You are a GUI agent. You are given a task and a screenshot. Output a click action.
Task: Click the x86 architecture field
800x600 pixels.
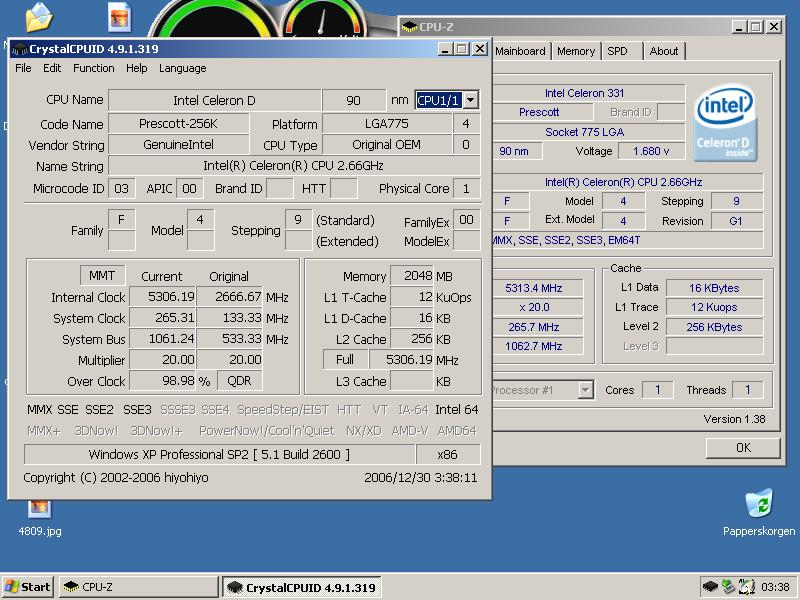[x=448, y=455]
